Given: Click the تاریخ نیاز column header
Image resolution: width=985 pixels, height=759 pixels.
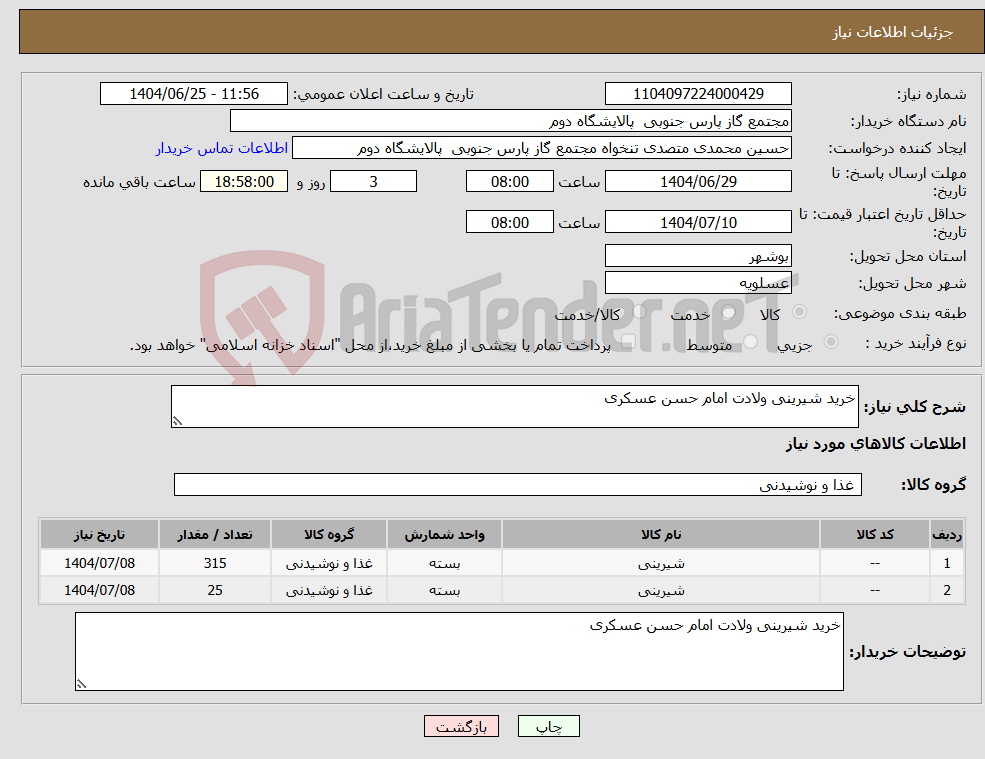Looking at the screenshot, I should click(x=99, y=535).
